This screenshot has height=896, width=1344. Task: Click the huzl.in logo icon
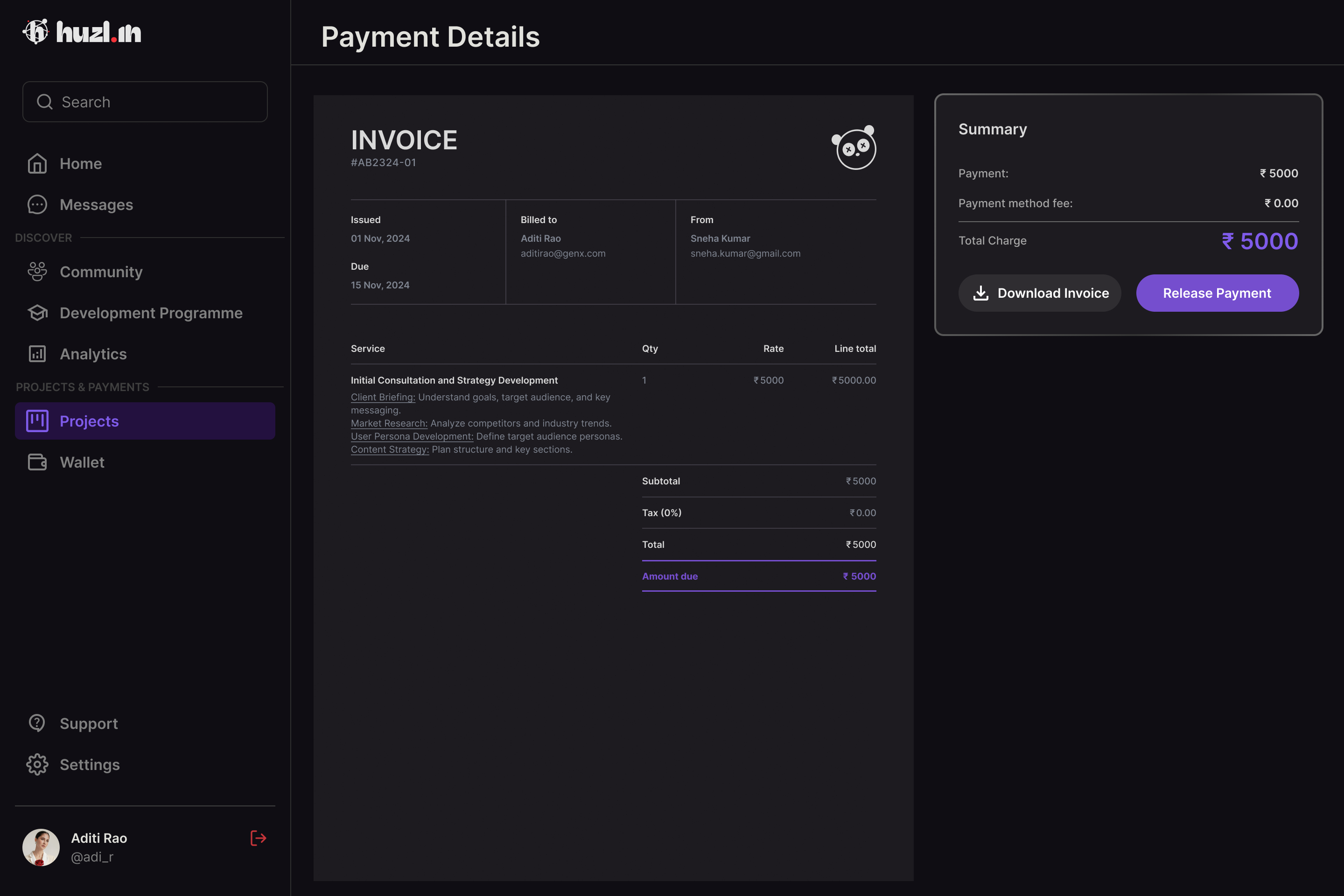pos(35,32)
